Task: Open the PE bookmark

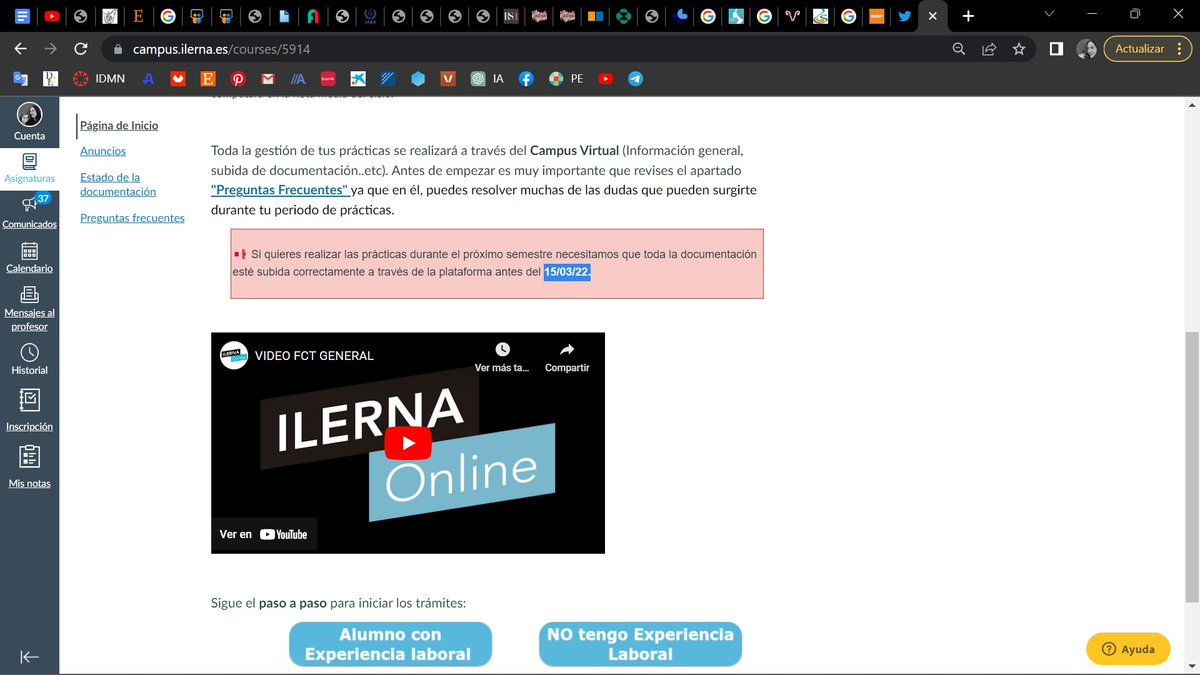Action: pyautogui.click(x=566, y=78)
